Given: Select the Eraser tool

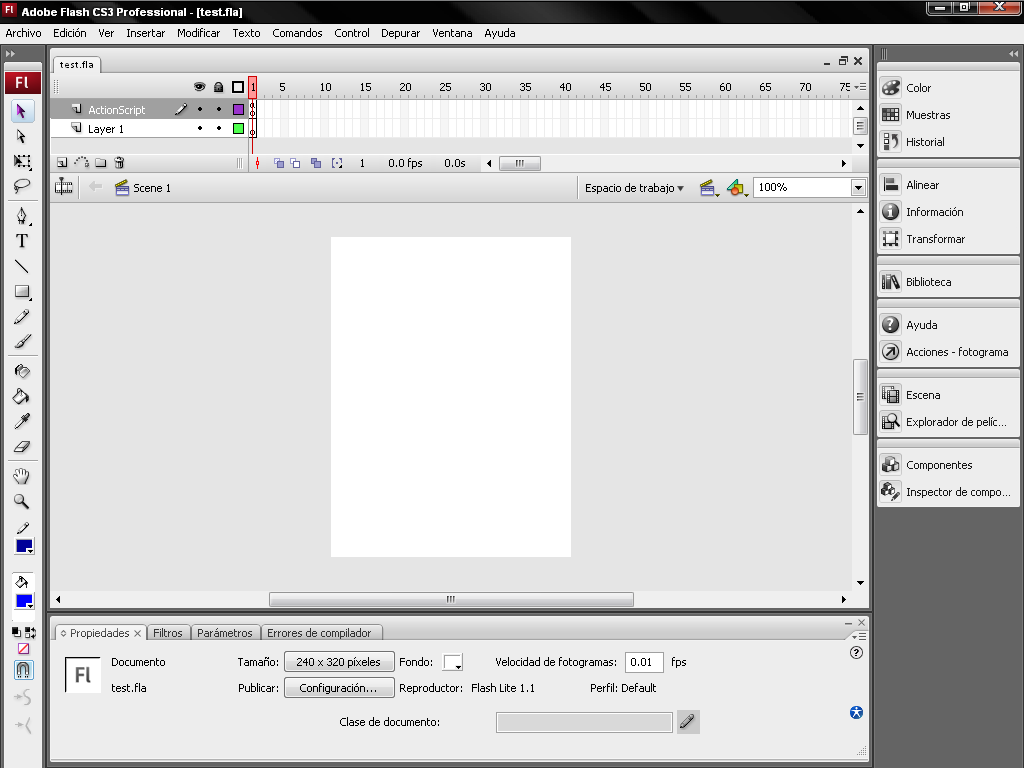Looking at the screenshot, I should pyautogui.click(x=22, y=447).
